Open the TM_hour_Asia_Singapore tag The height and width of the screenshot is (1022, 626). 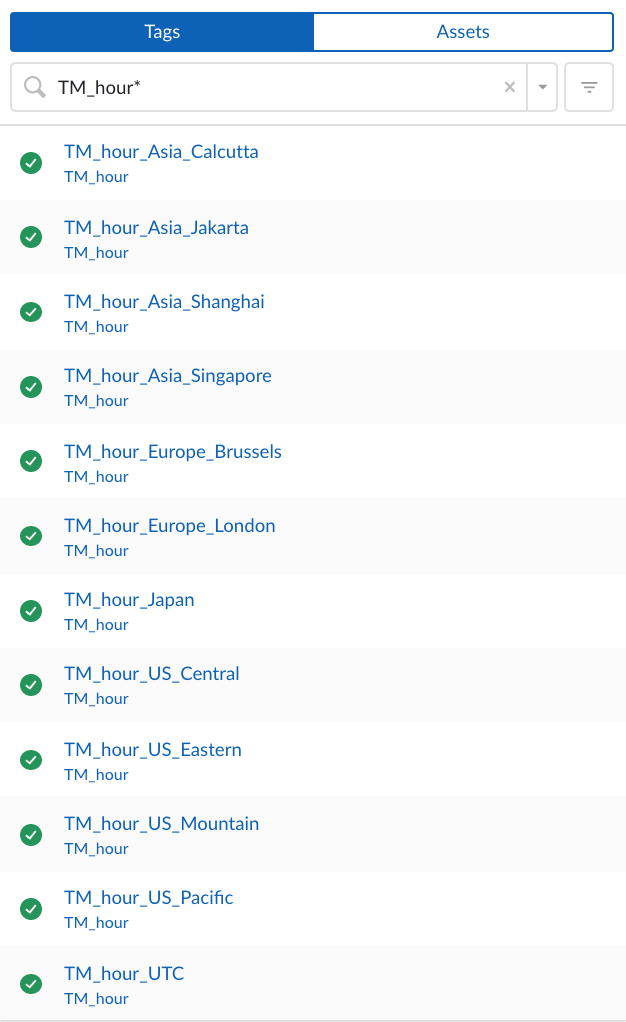(x=168, y=376)
